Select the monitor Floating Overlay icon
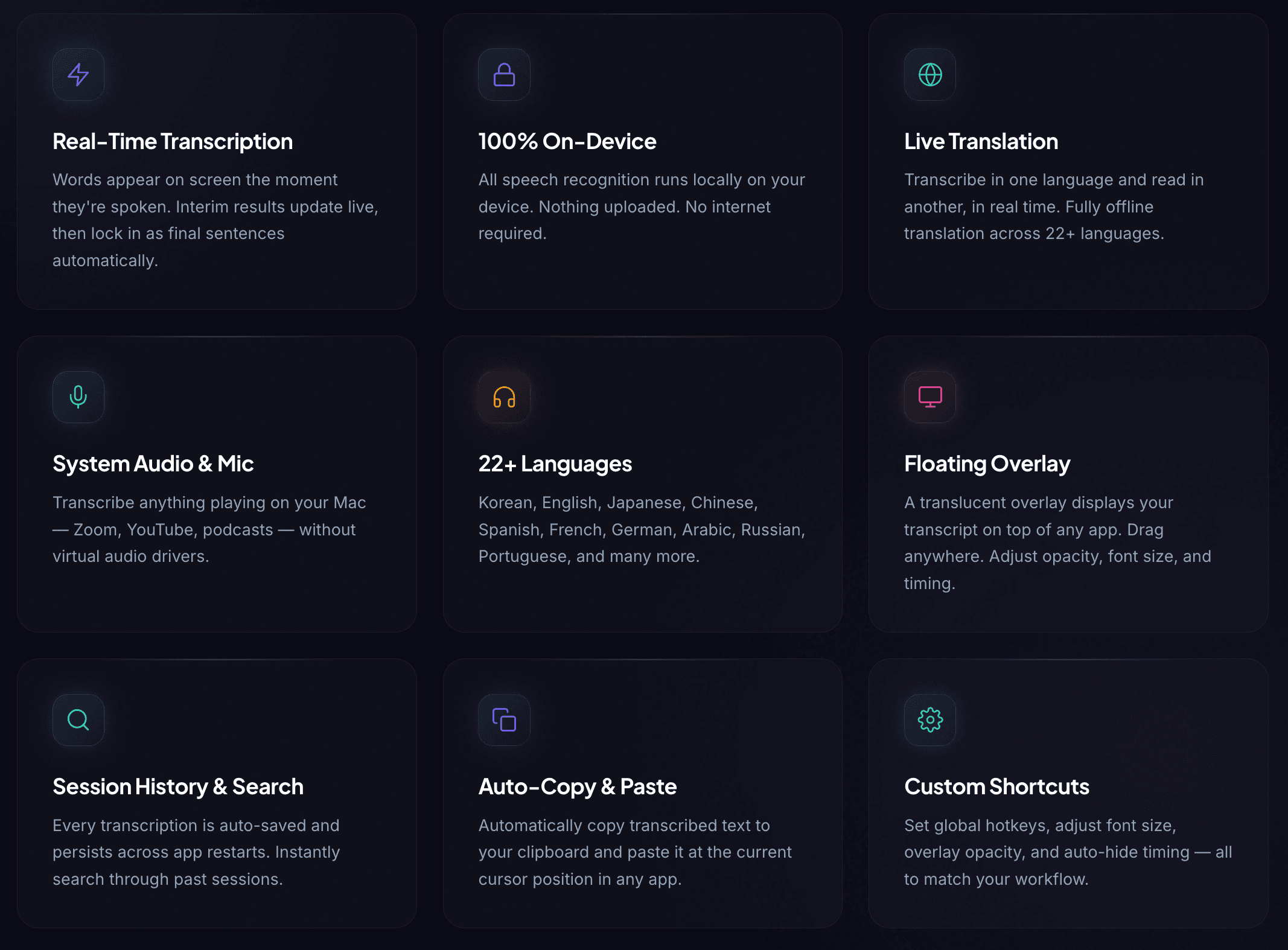The width and height of the screenshot is (1288, 950). (x=929, y=397)
